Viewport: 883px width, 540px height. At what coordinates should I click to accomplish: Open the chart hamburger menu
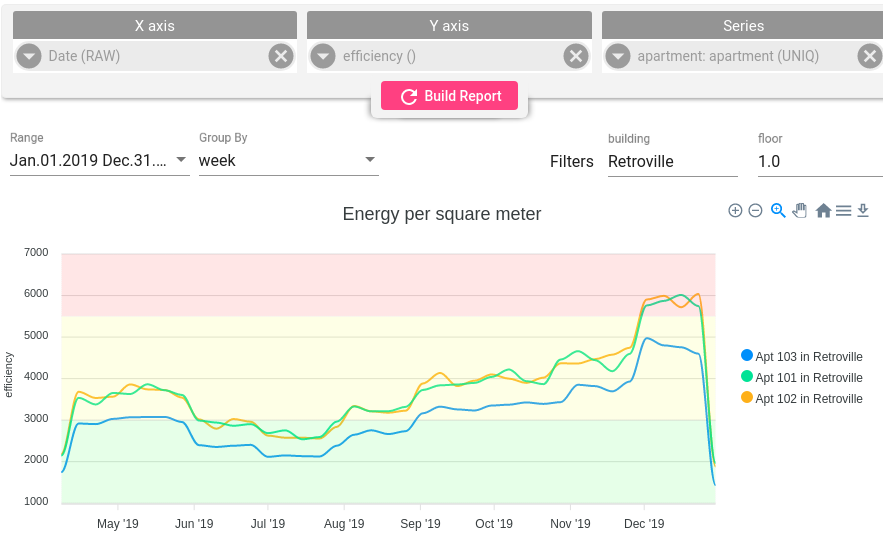844,211
